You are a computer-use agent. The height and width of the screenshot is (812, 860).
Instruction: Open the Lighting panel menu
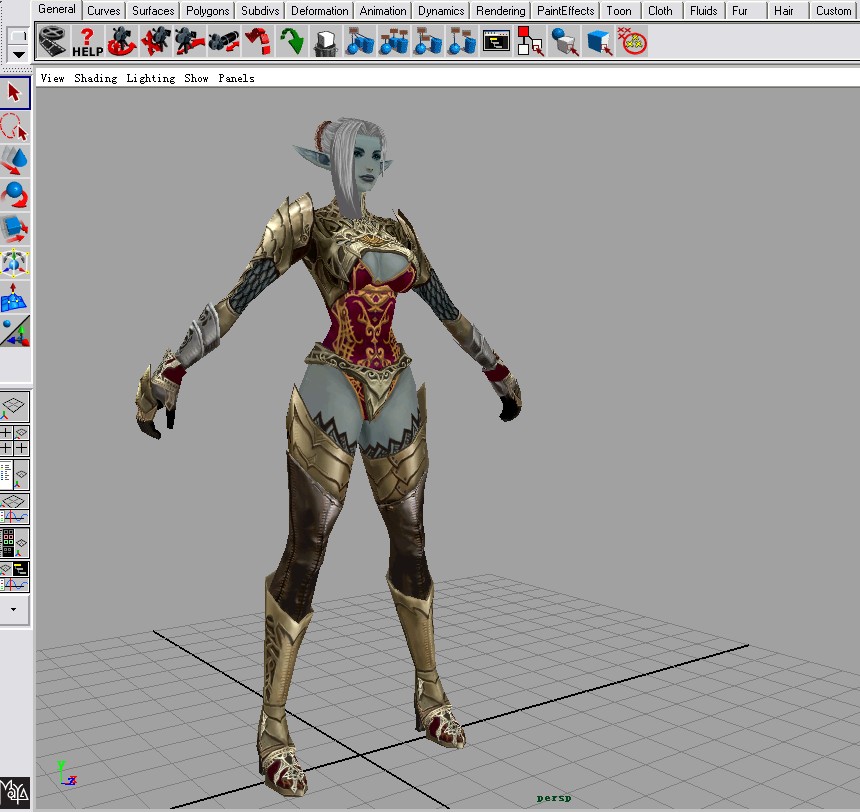click(x=151, y=78)
